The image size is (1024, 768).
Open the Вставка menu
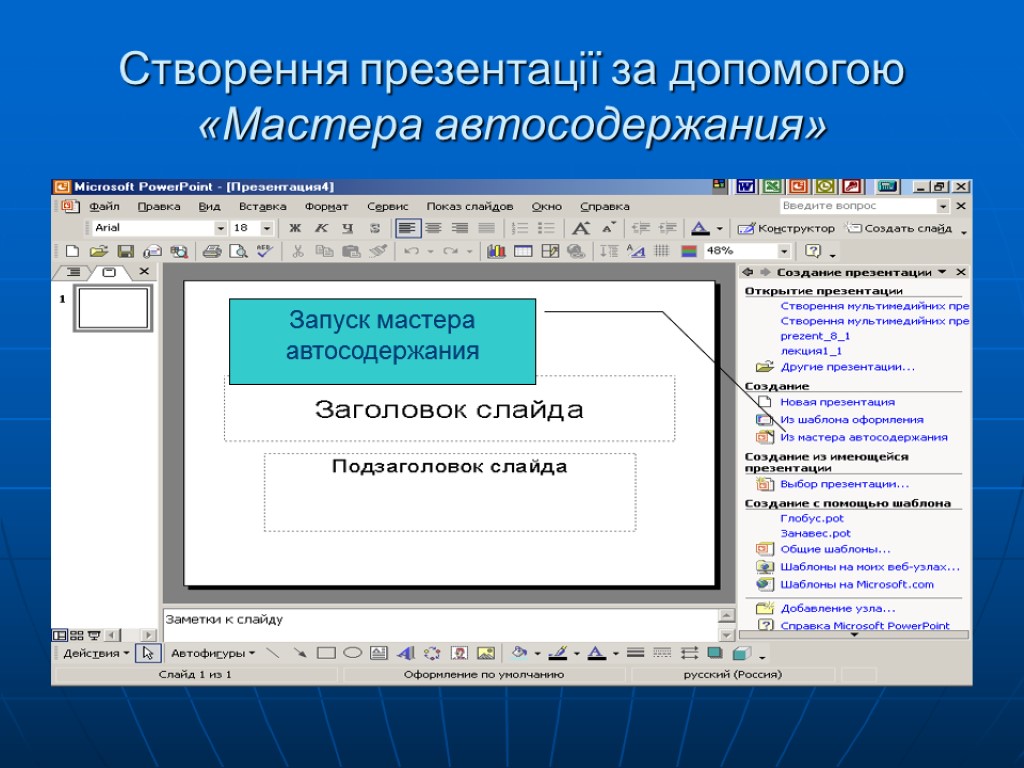pyautogui.click(x=263, y=206)
